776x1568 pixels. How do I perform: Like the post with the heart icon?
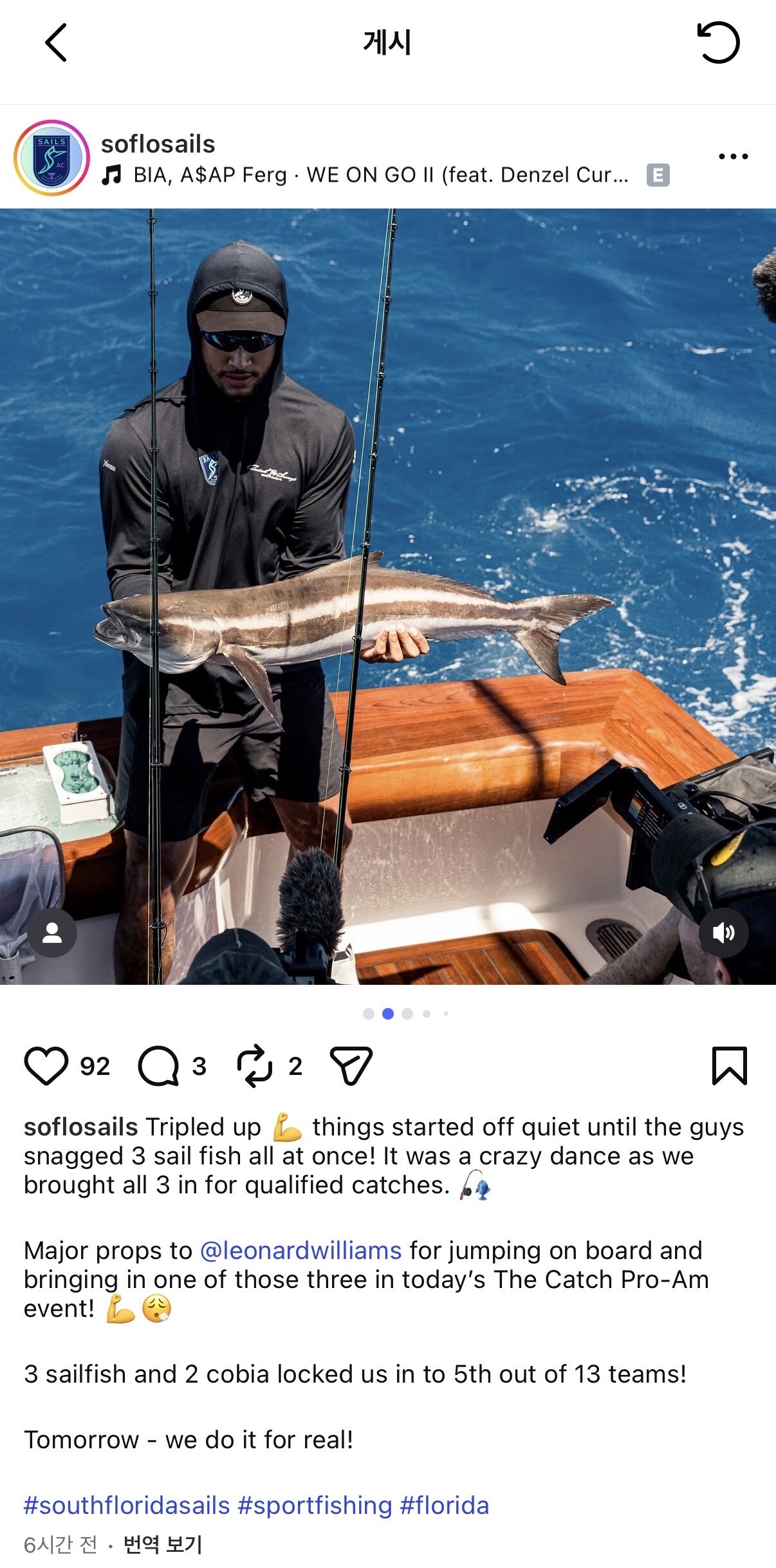pos(46,1066)
